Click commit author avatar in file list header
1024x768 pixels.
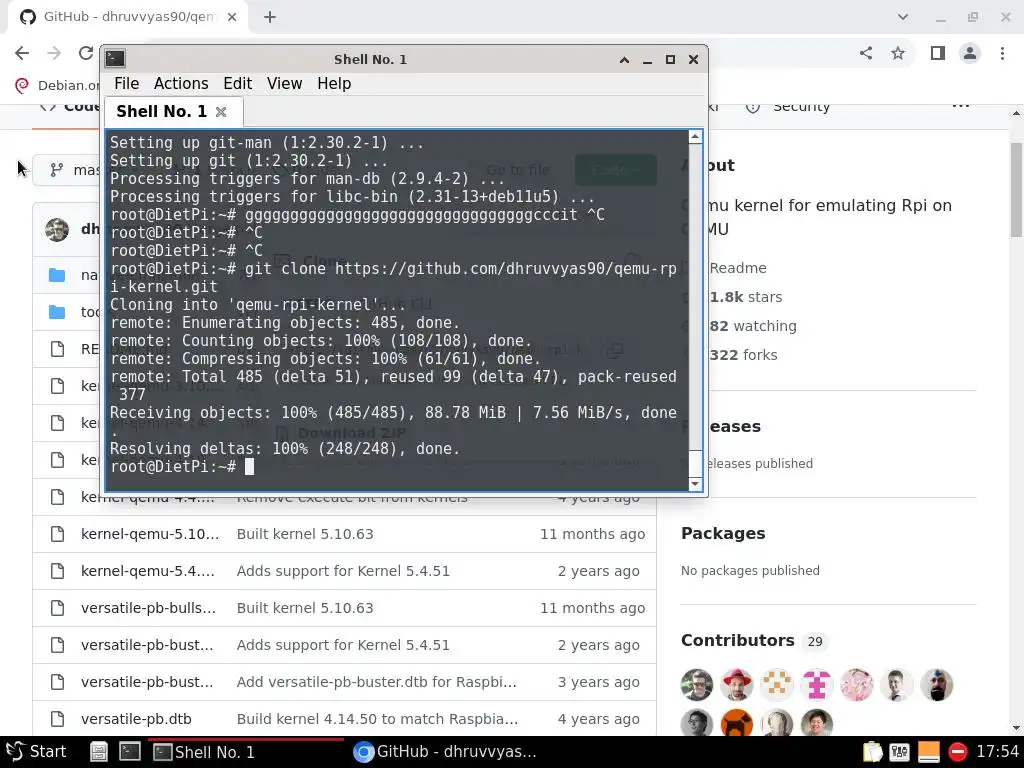(57, 229)
